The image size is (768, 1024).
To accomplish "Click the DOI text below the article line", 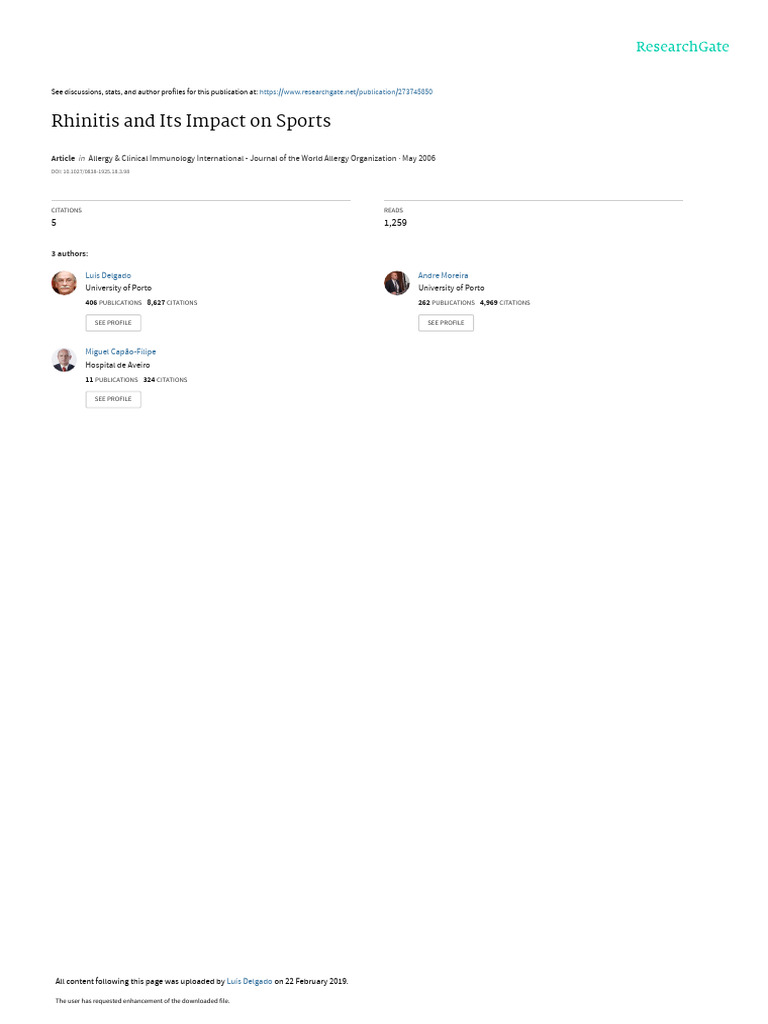I will (90, 172).
